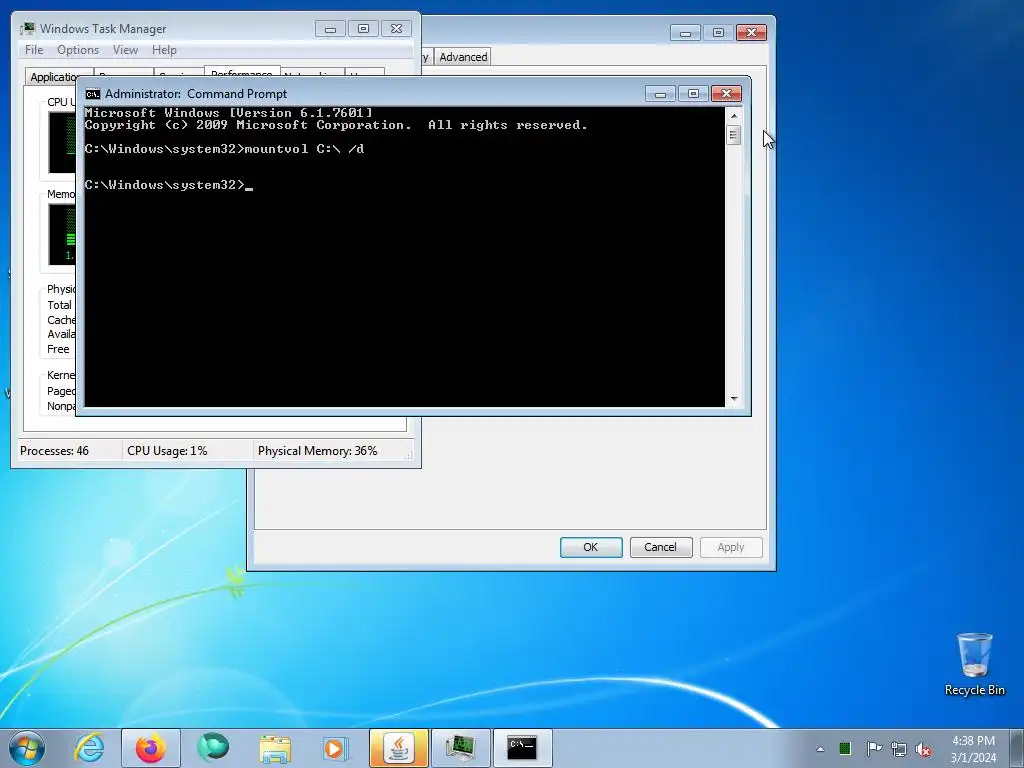Show hidden tray icons arrow
This screenshot has height=768, width=1024.
[x=820, y=749]
